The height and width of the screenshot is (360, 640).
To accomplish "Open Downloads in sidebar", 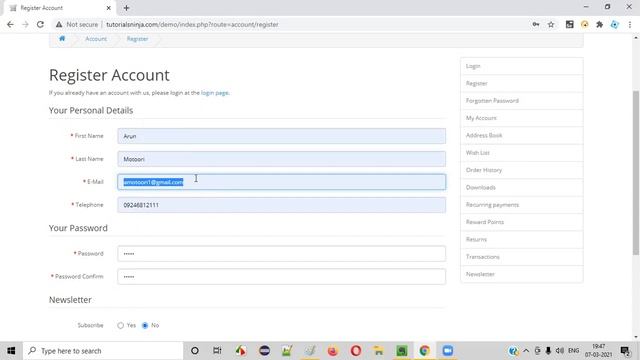I will tap(522, 187).
